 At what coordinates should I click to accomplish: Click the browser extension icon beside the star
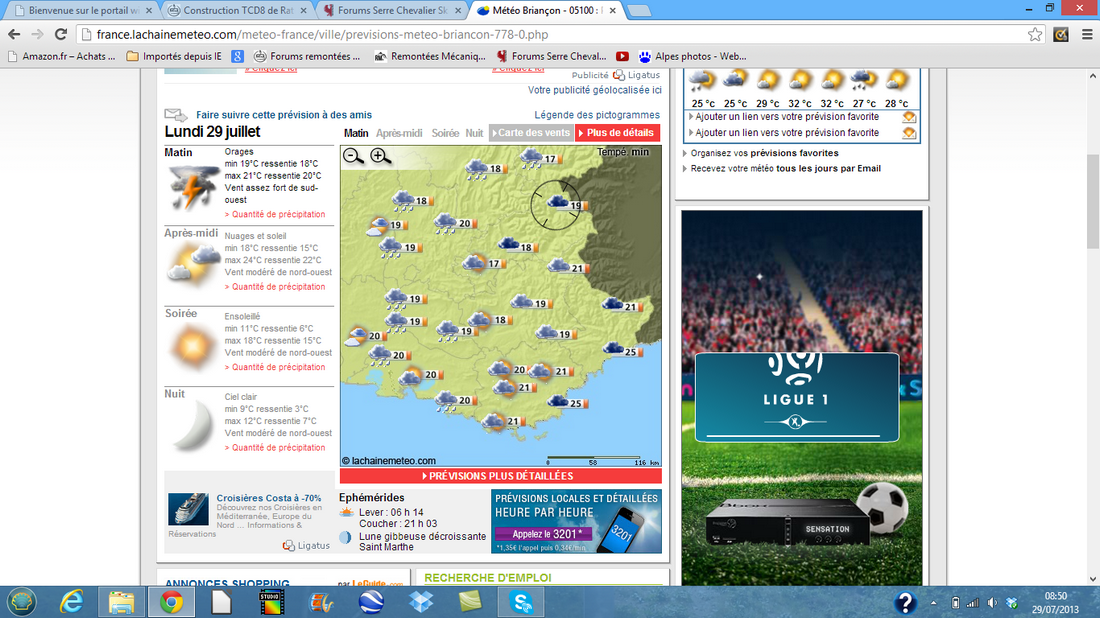[x=1061, y=34]
